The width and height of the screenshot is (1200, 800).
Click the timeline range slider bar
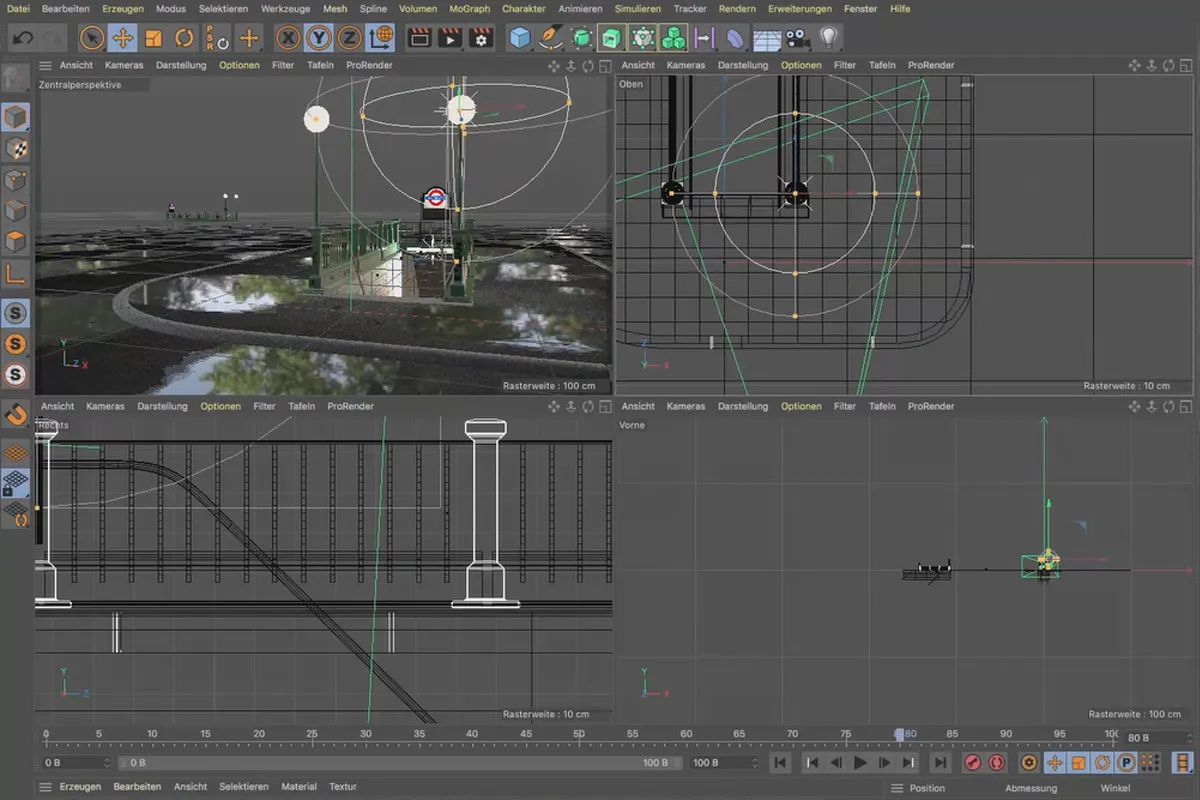pyautogui.click(x=398, y=763)
